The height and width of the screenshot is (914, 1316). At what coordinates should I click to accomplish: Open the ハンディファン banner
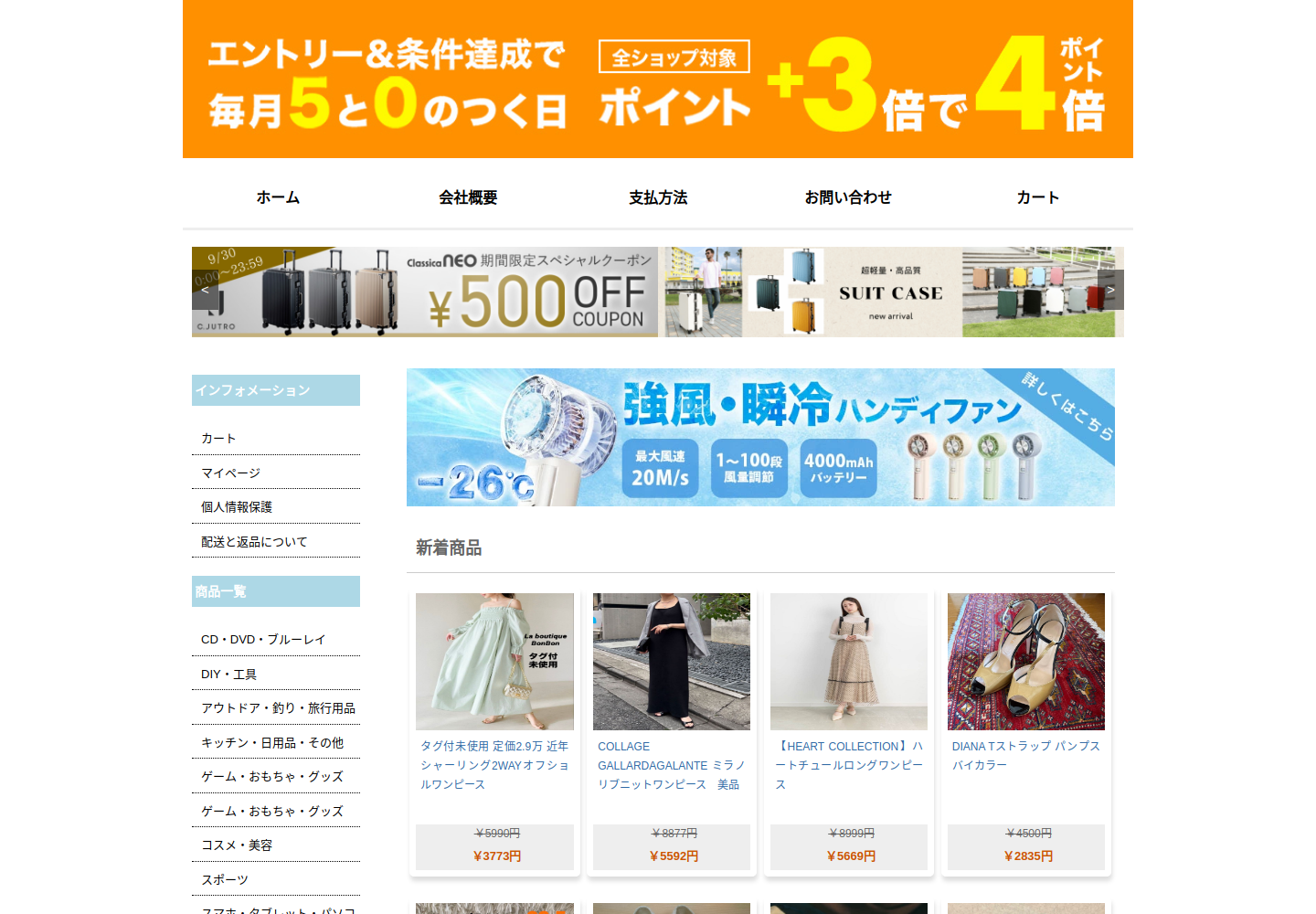760,437
